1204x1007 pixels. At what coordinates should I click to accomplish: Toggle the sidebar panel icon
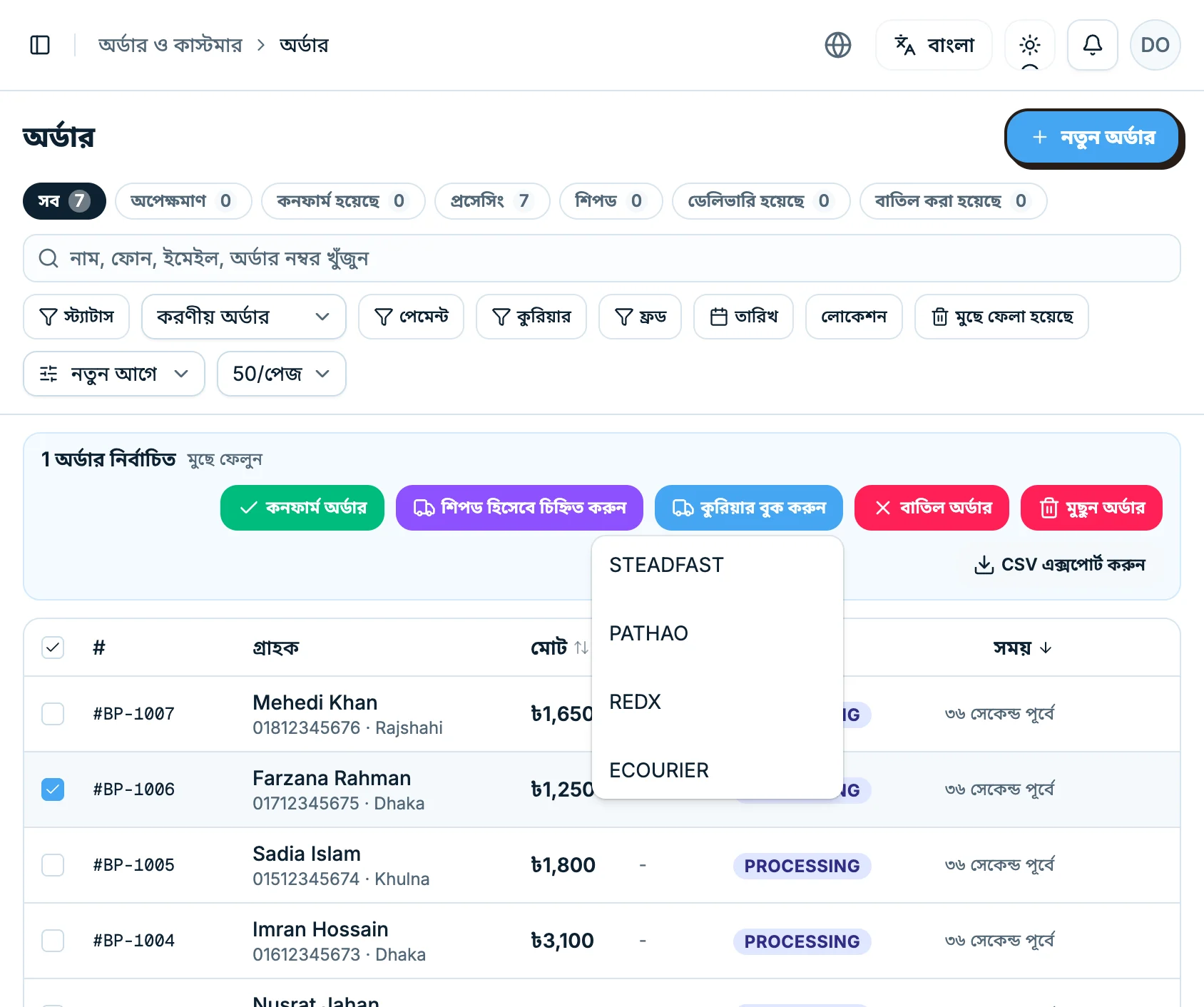pyautogui.click(x=40, y=45)
